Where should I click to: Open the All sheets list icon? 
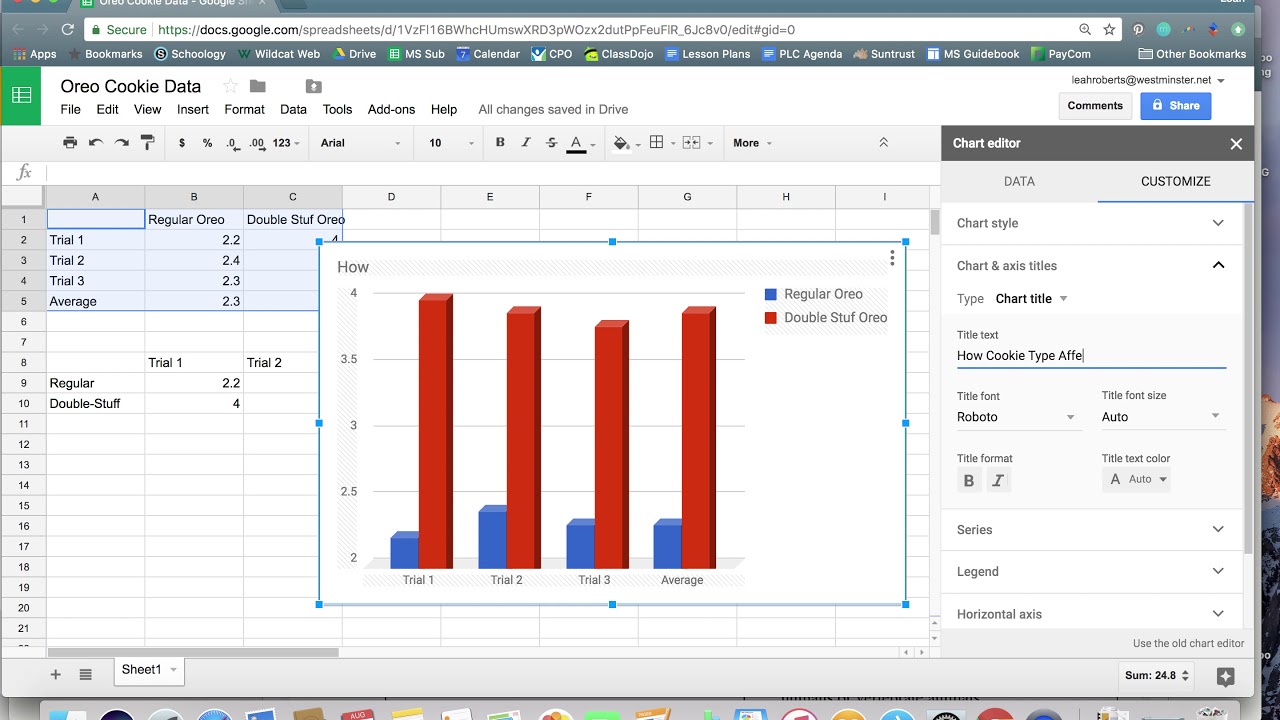click(x=86, y=675)
